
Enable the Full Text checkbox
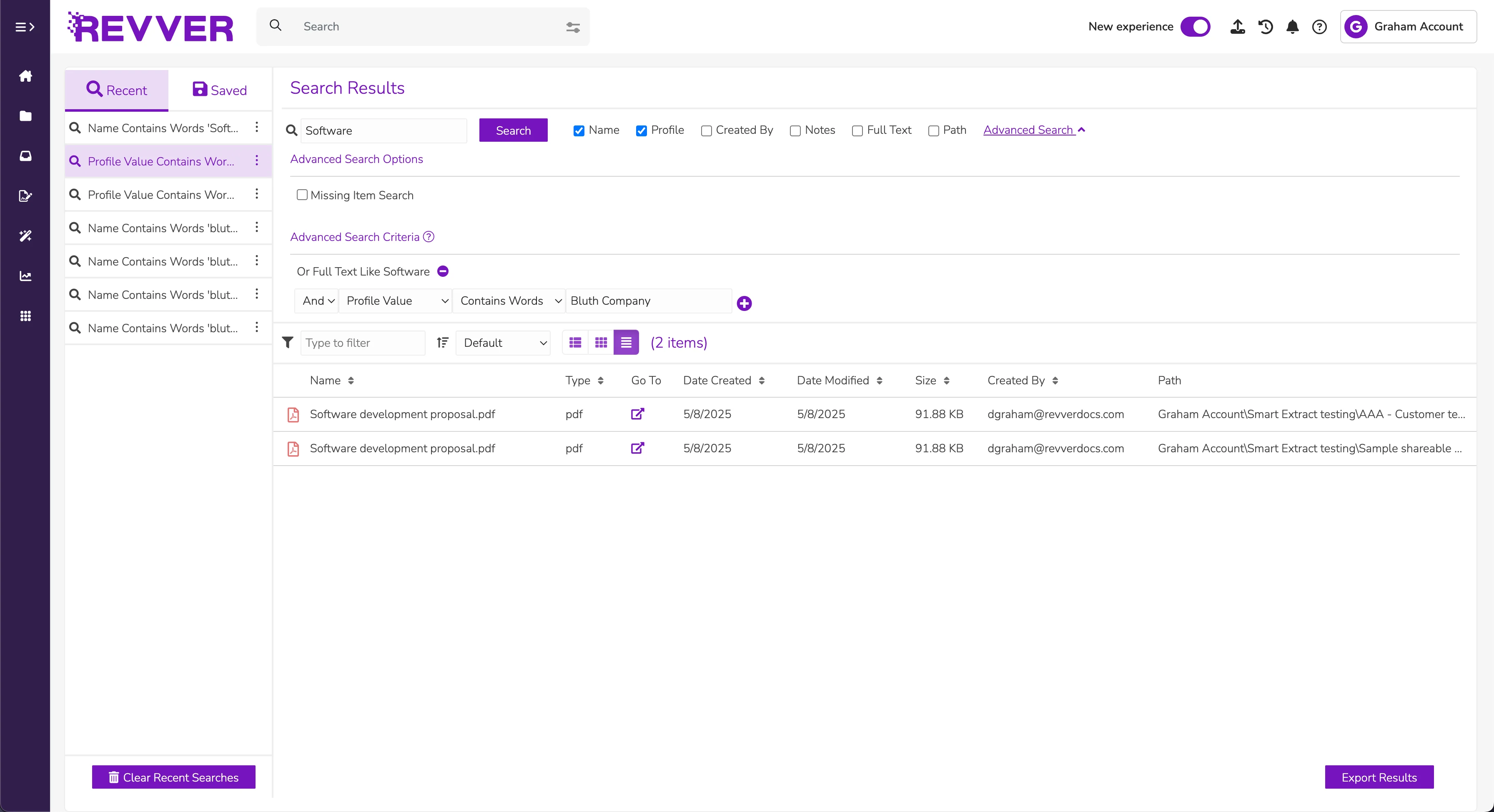pos(857,130)
